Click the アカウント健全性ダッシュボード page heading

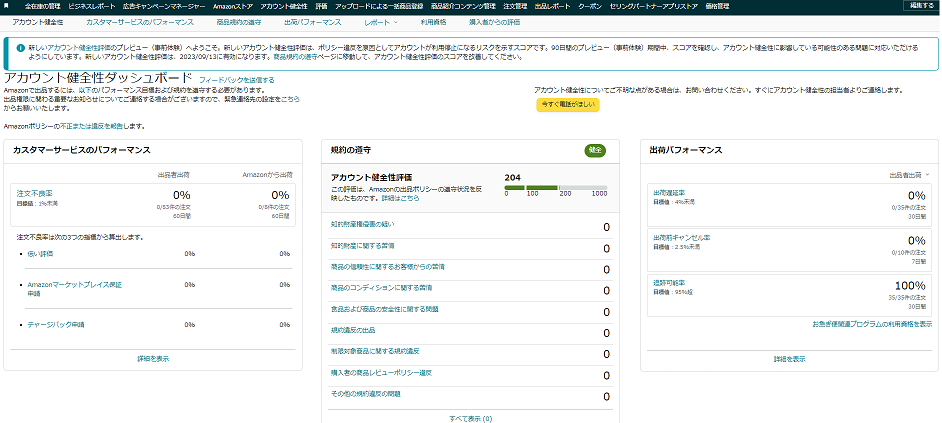[x=98, y=78]
